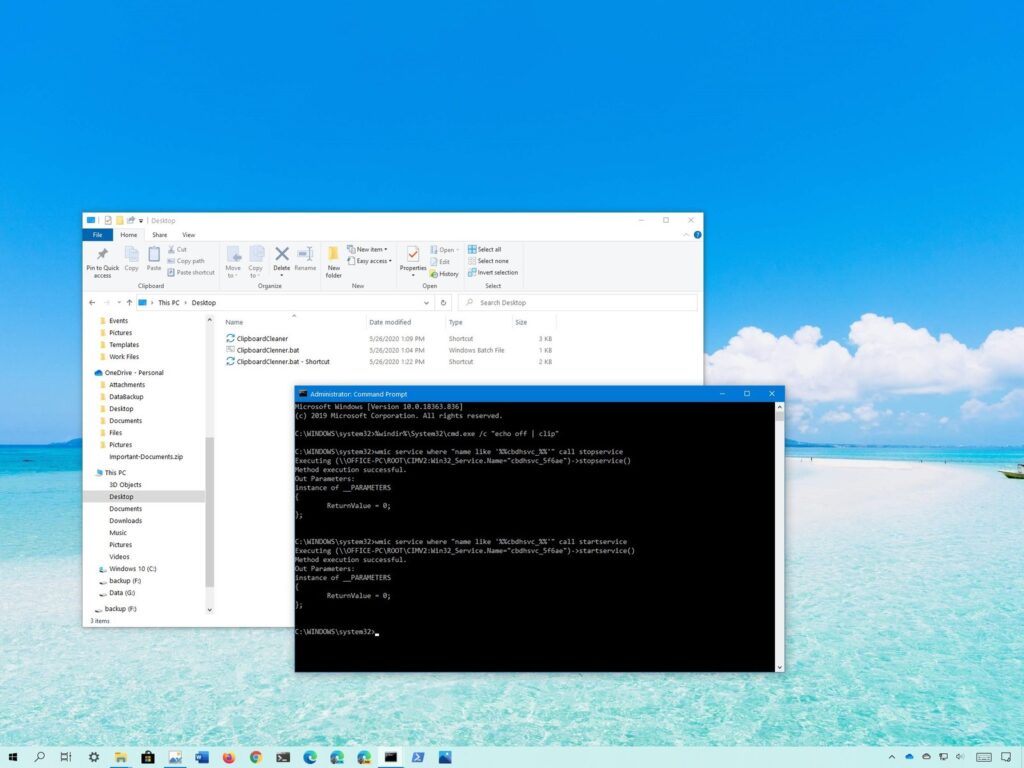Click Invert selection in the ribbon
This screenshot has width=1024, height=768.
(492, 272)
